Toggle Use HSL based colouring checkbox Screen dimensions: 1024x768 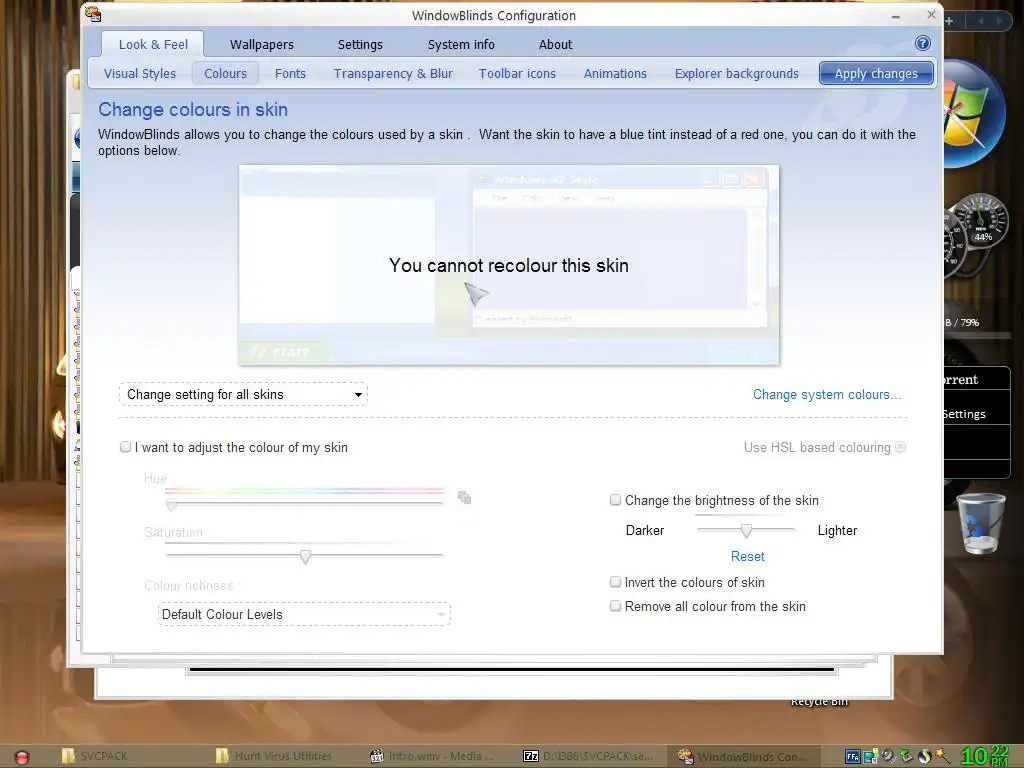(901, 447)
